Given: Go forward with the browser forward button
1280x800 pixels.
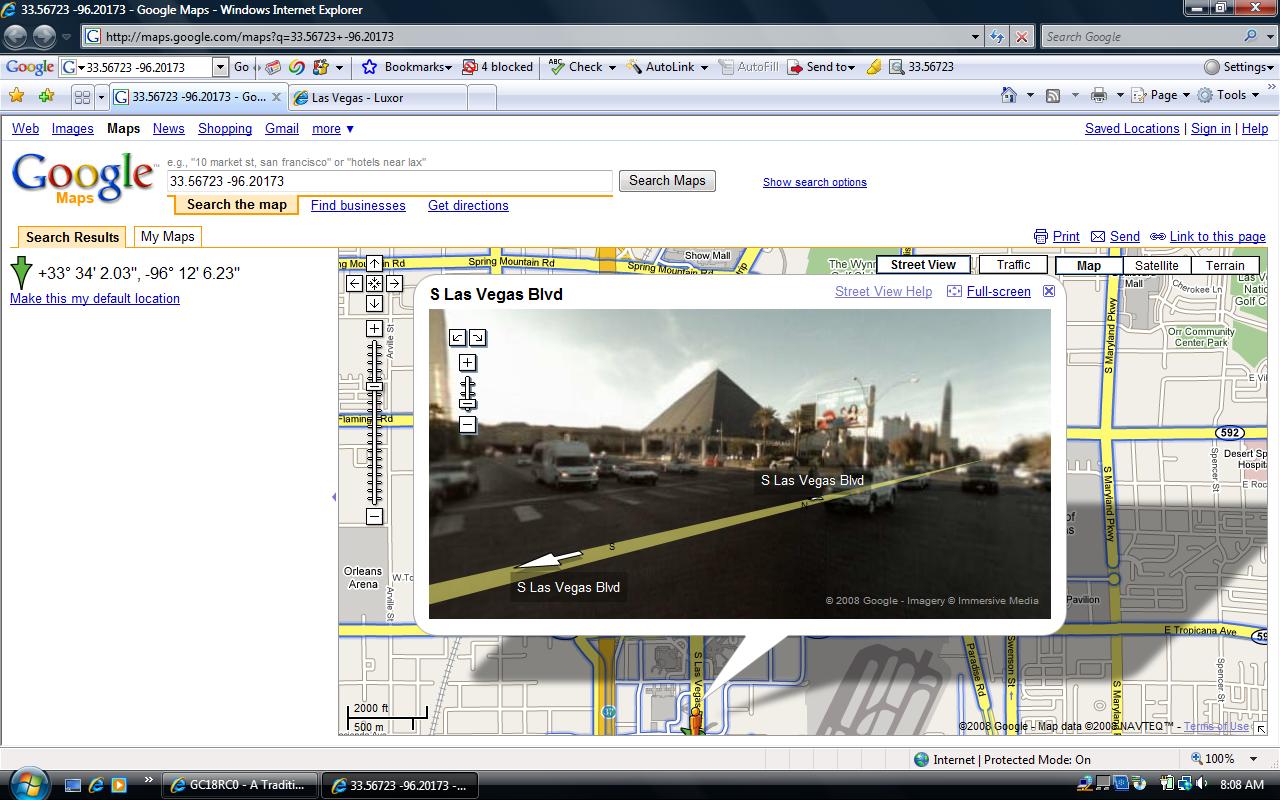Looking at the screenshot, I should coord(44,37).
